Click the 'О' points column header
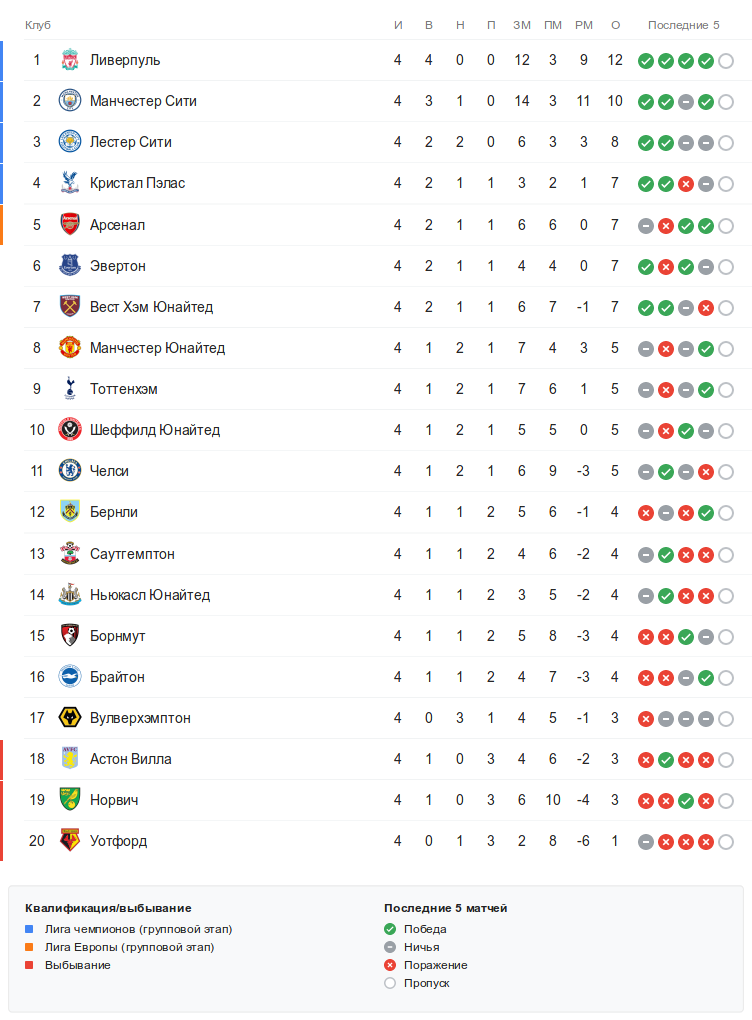This screenshot has height=1020, width=752. click(615, 25)
